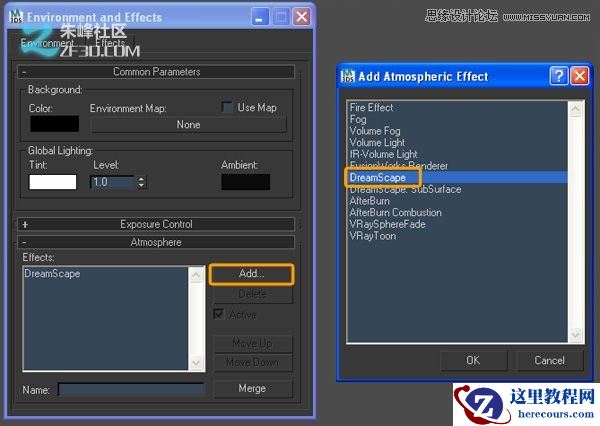Select VRayToon in the list
600x426 pixels.
click(x=373, y=236)
